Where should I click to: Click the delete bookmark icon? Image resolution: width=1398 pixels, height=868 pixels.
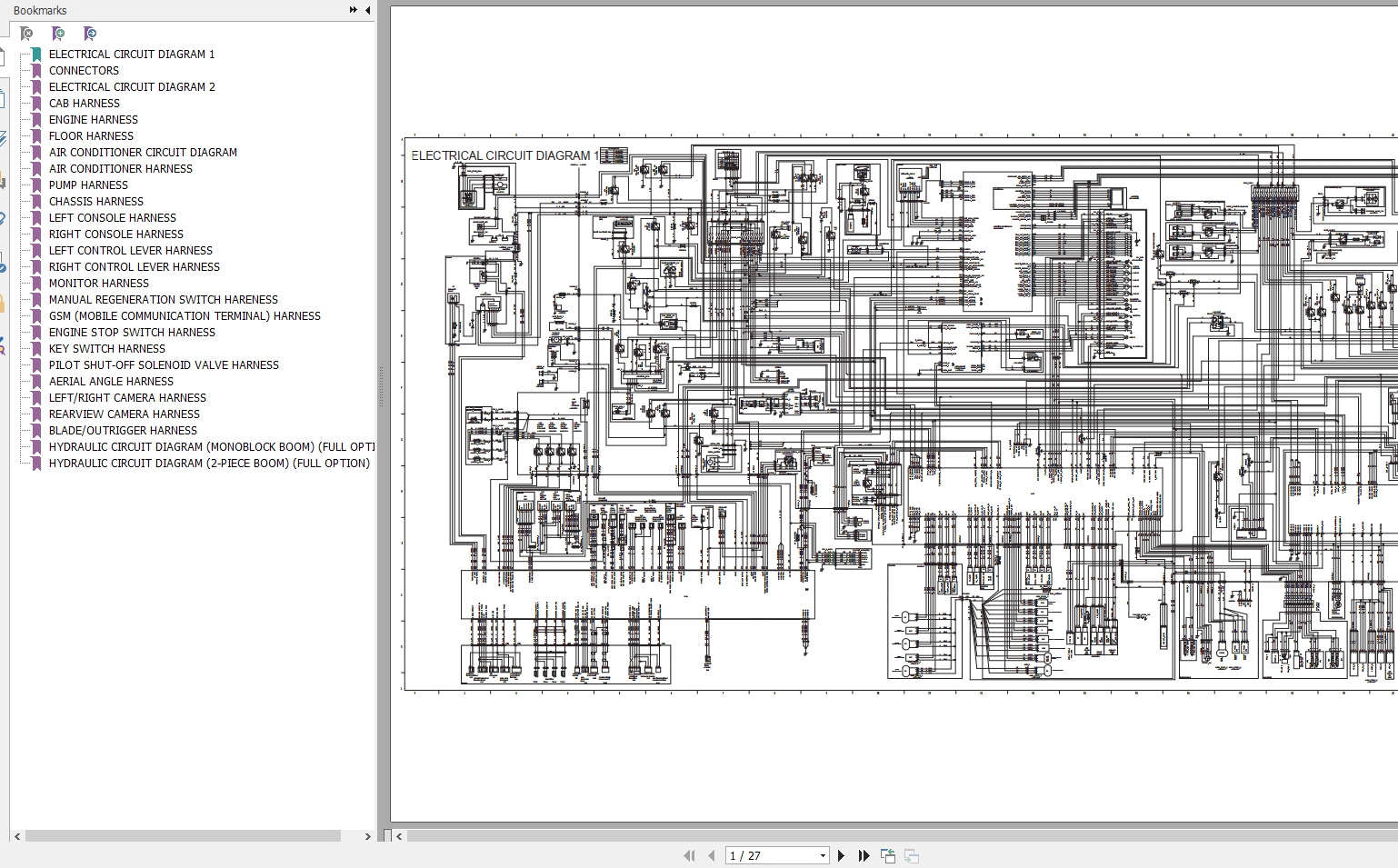pyautogui.click(x=26, y=34)
